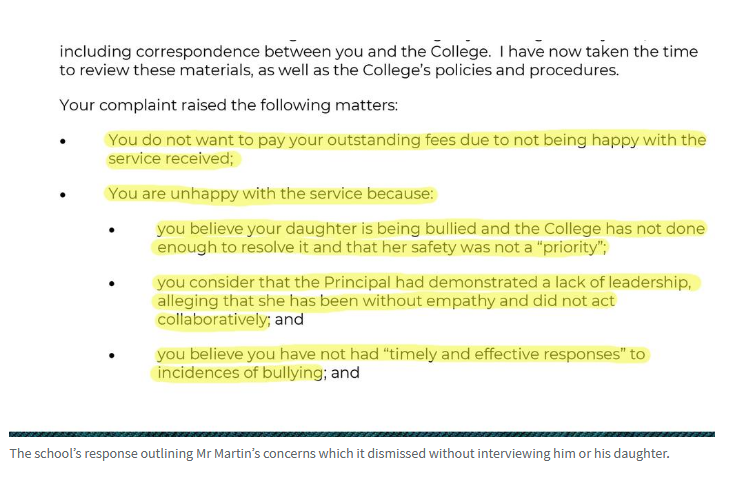Click the highlighted word "collaboratively"
Screen dimensions: 756x478
(212, 320)
